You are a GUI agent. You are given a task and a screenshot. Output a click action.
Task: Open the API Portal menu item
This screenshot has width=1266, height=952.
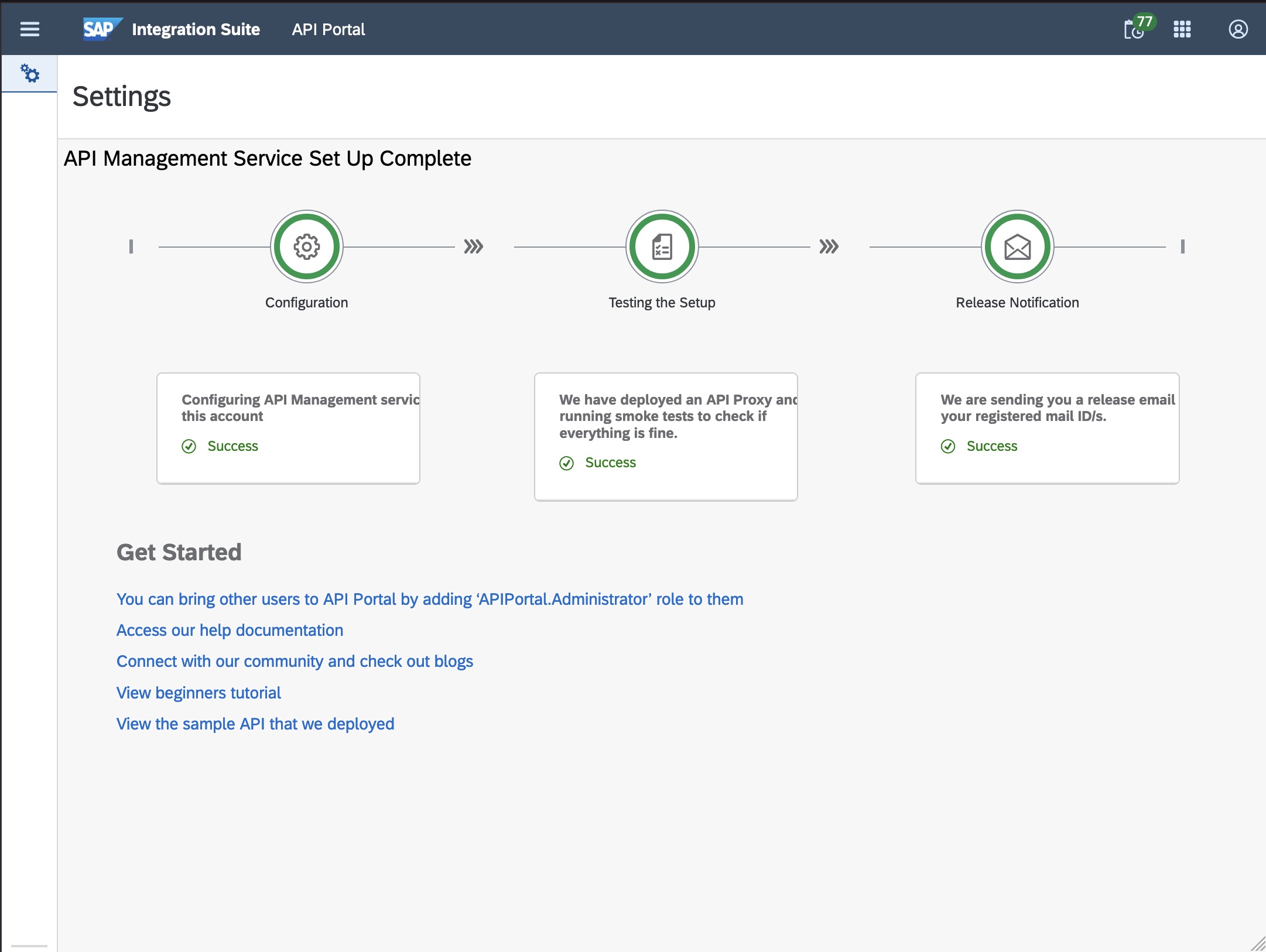click(x=328, y=28)
